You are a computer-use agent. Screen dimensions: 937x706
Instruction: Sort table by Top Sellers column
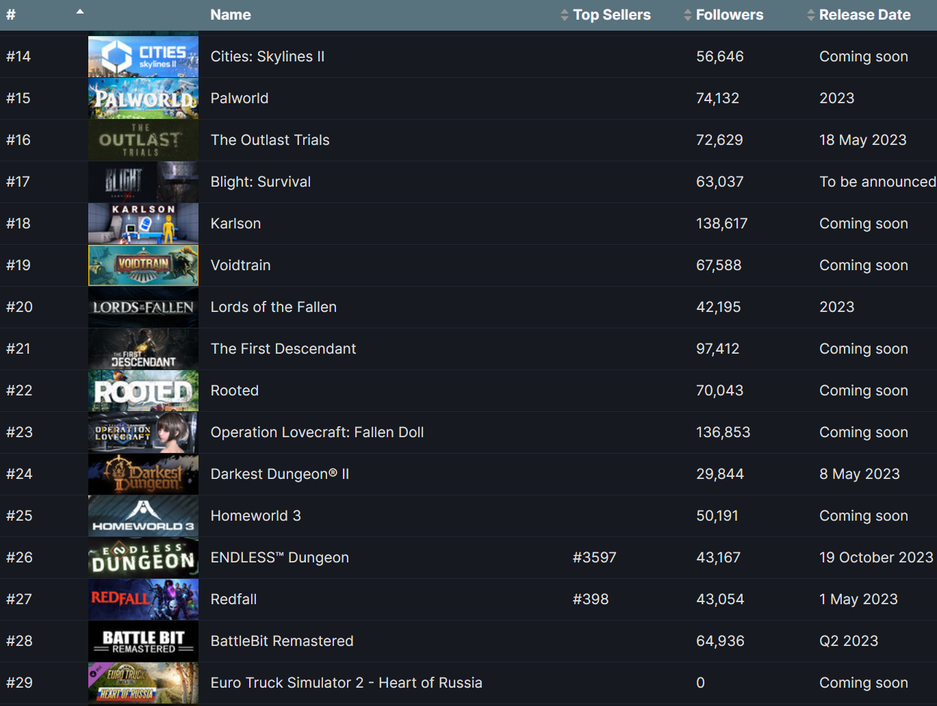click(x=611, y=15)
